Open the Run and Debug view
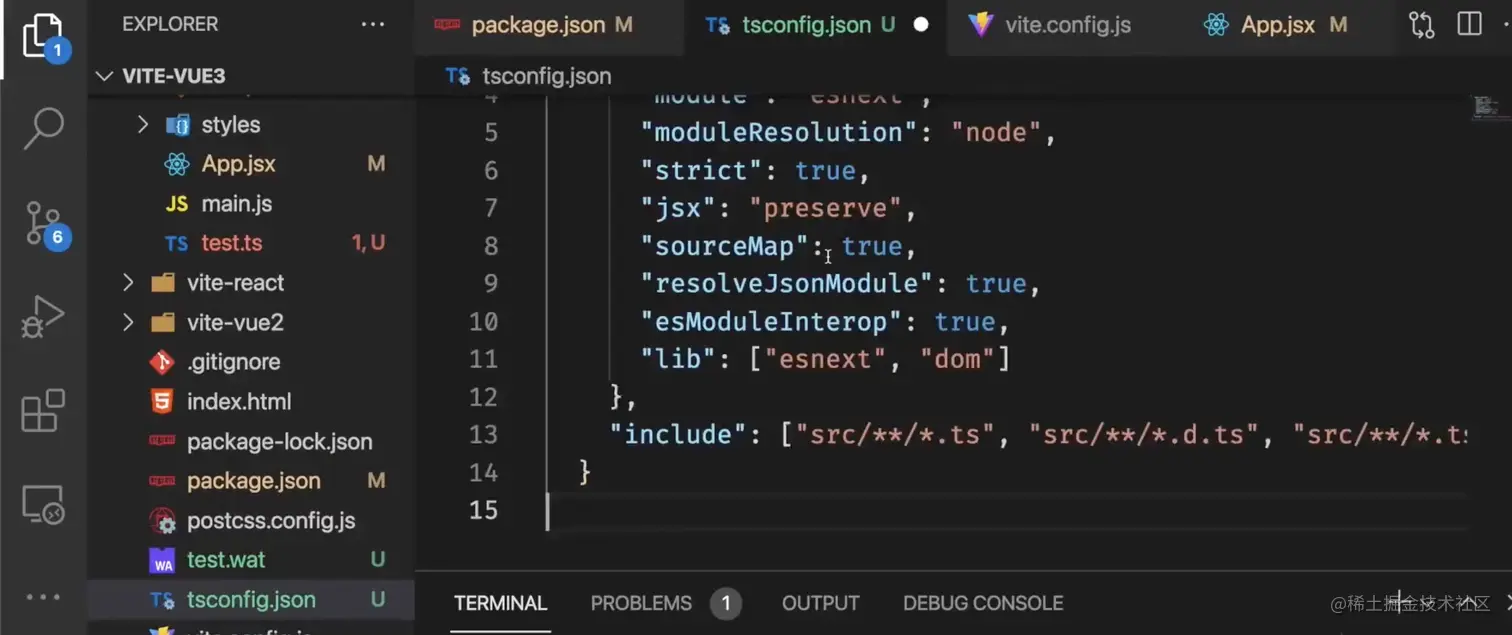1512x635 pixels. (43, 317)
